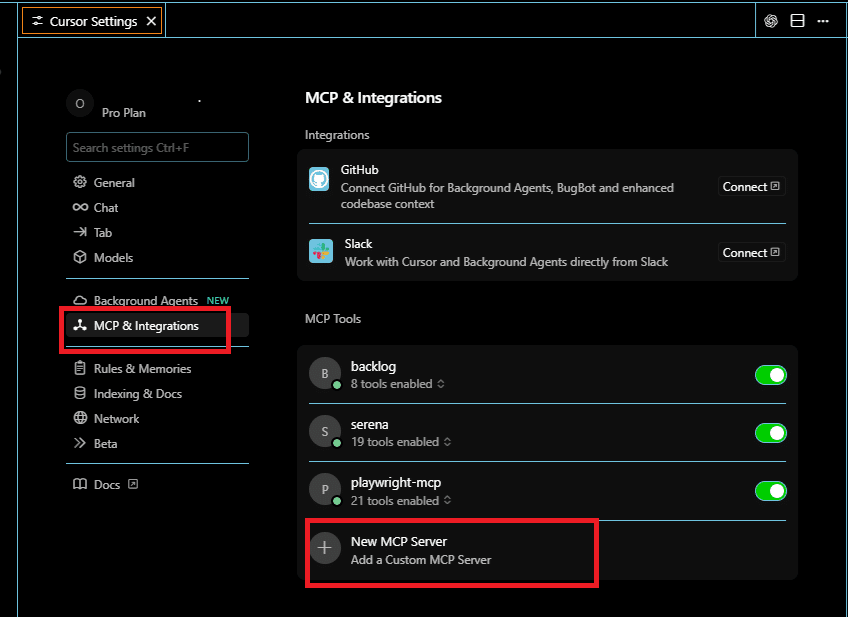Screen dimensions: 848x617
Task: Click the GitHub logo icon
Action: coord(319,179)
